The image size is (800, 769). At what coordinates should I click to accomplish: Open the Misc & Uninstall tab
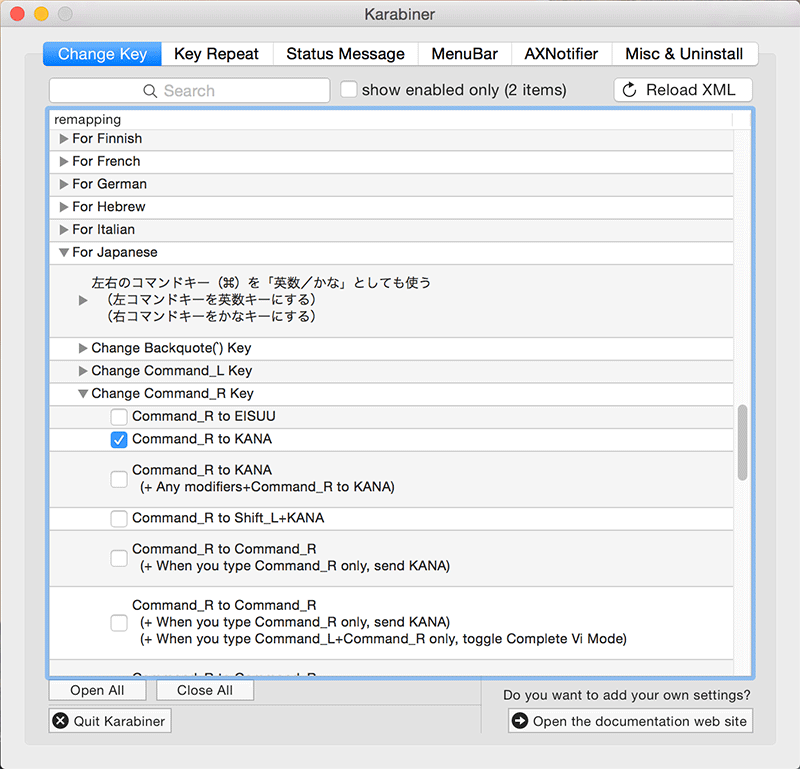coord(684,54)
